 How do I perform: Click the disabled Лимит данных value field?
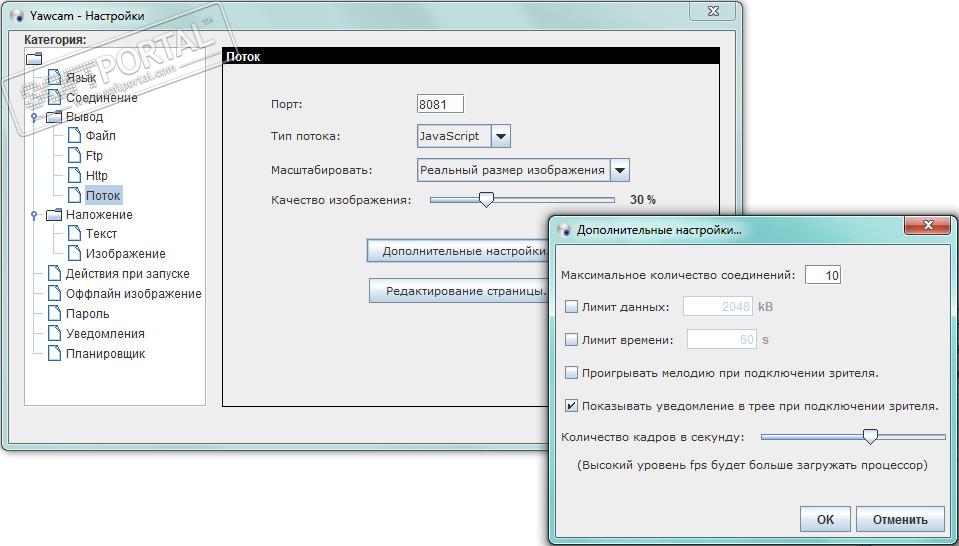[x=718, y=306]
